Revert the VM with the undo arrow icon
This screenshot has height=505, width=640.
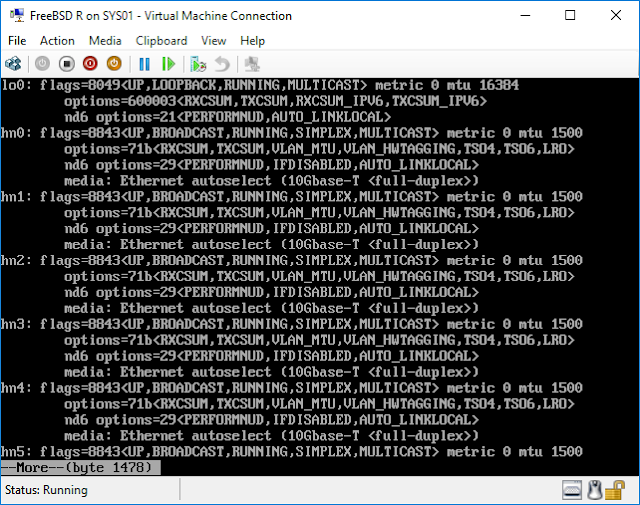point(221,64)
